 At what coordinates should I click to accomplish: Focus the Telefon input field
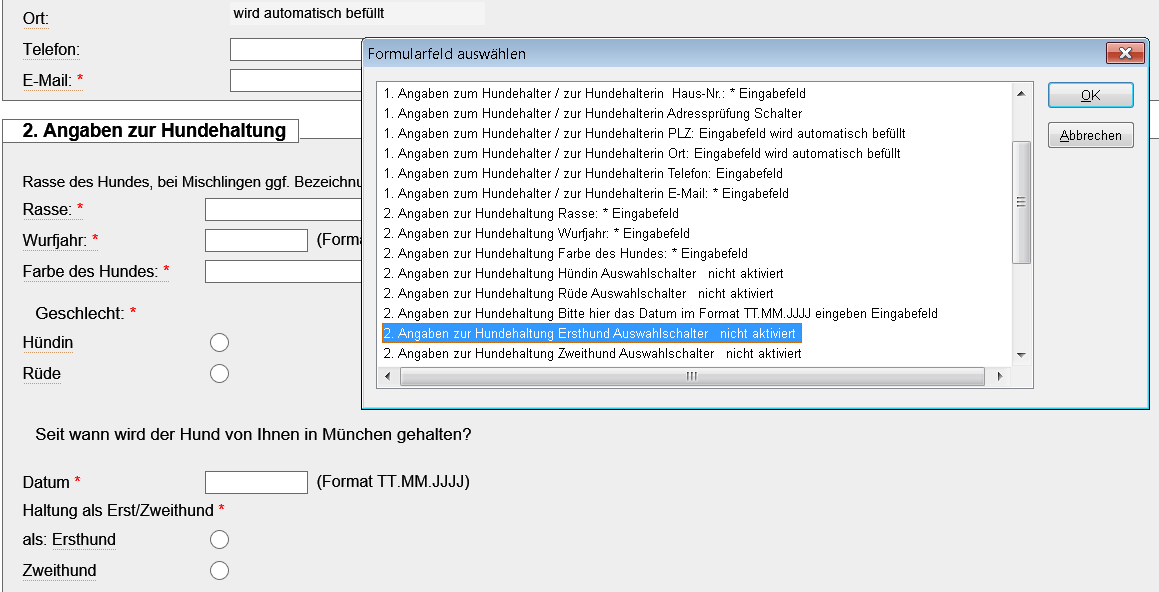point(296,49)
